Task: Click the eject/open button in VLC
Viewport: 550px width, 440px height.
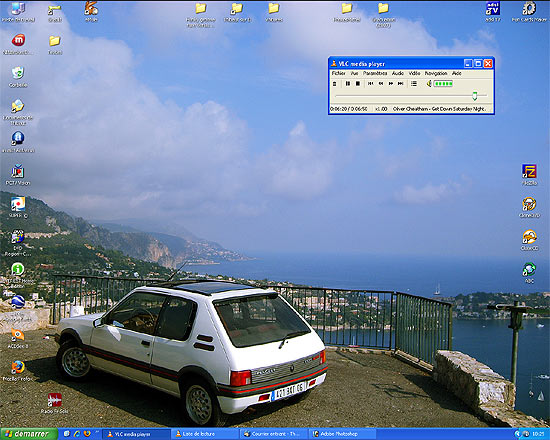Action: (334, 84)
